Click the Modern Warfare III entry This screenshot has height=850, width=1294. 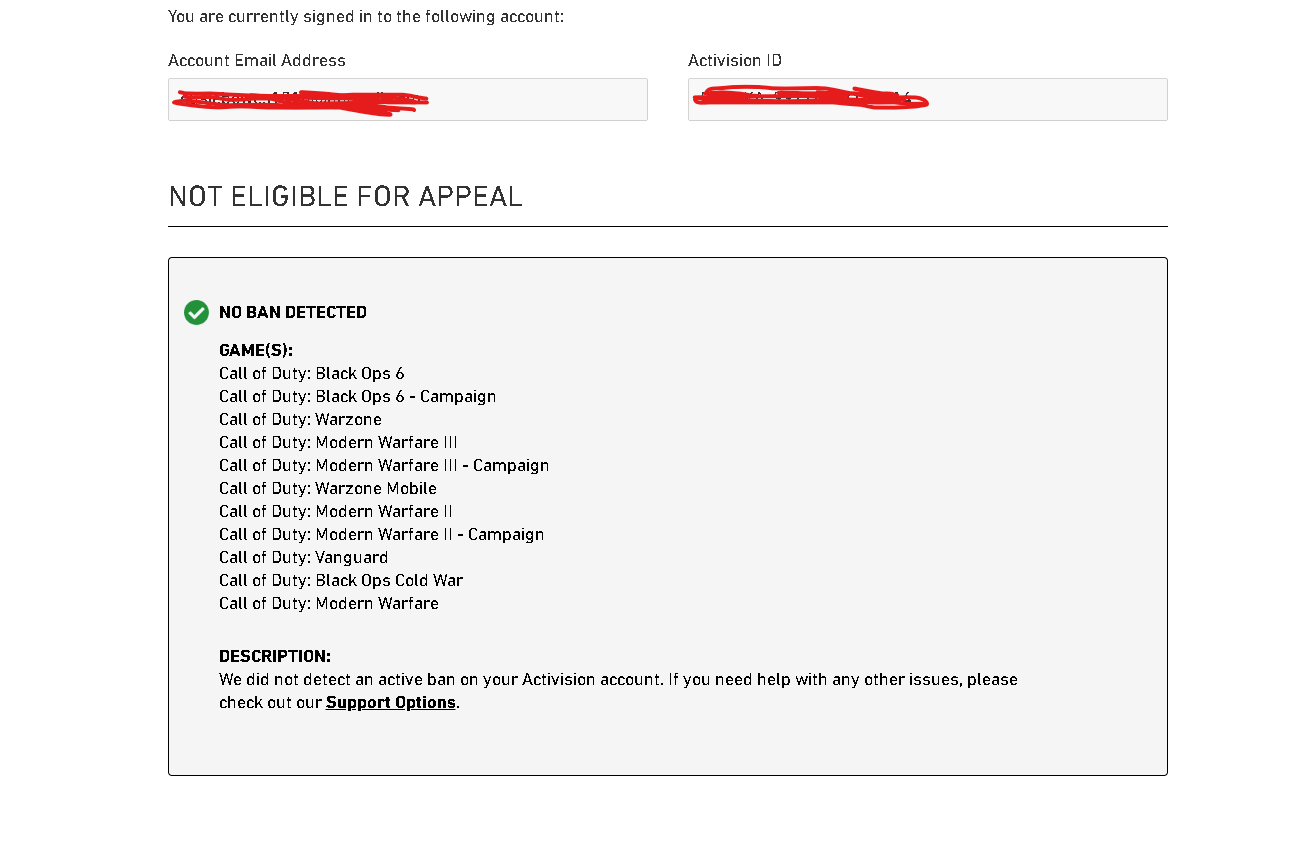338,442
